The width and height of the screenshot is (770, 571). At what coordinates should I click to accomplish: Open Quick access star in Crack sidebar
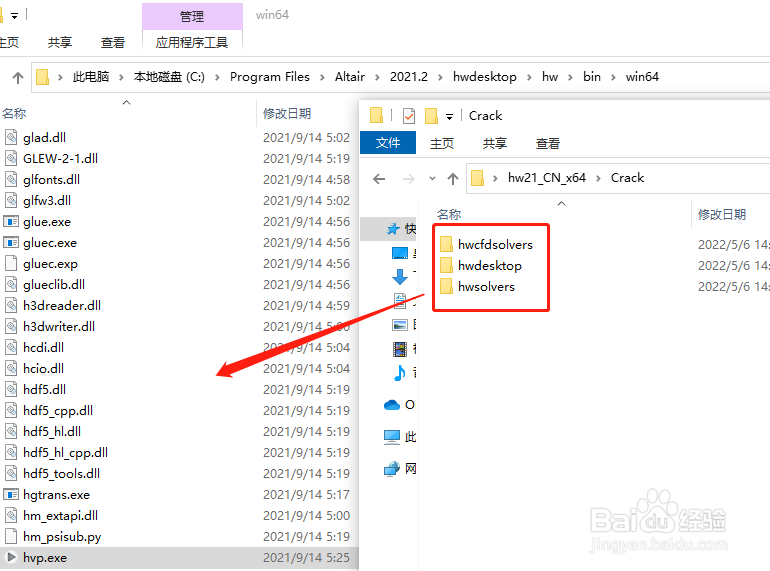393,229
